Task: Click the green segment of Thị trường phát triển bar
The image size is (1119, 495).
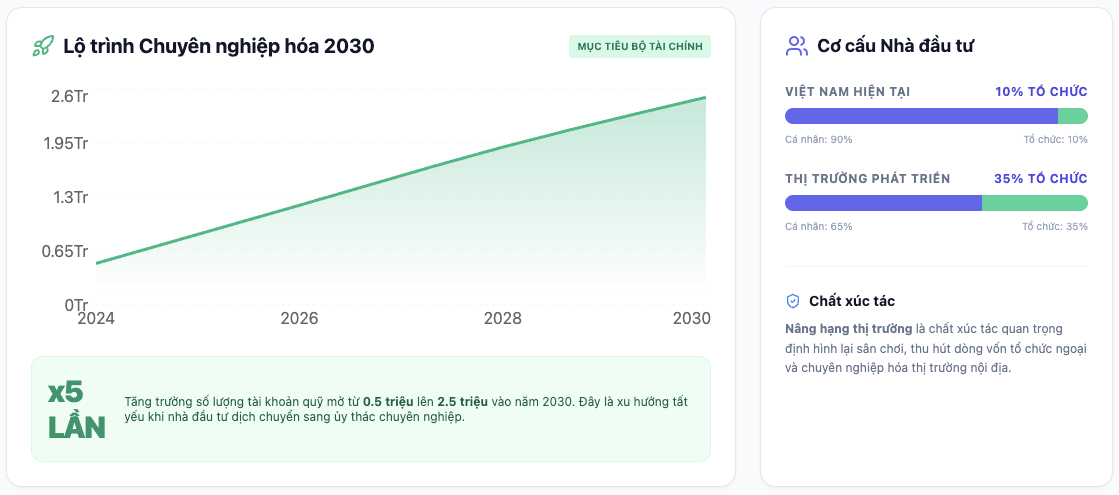Action: click(1034, 203)
